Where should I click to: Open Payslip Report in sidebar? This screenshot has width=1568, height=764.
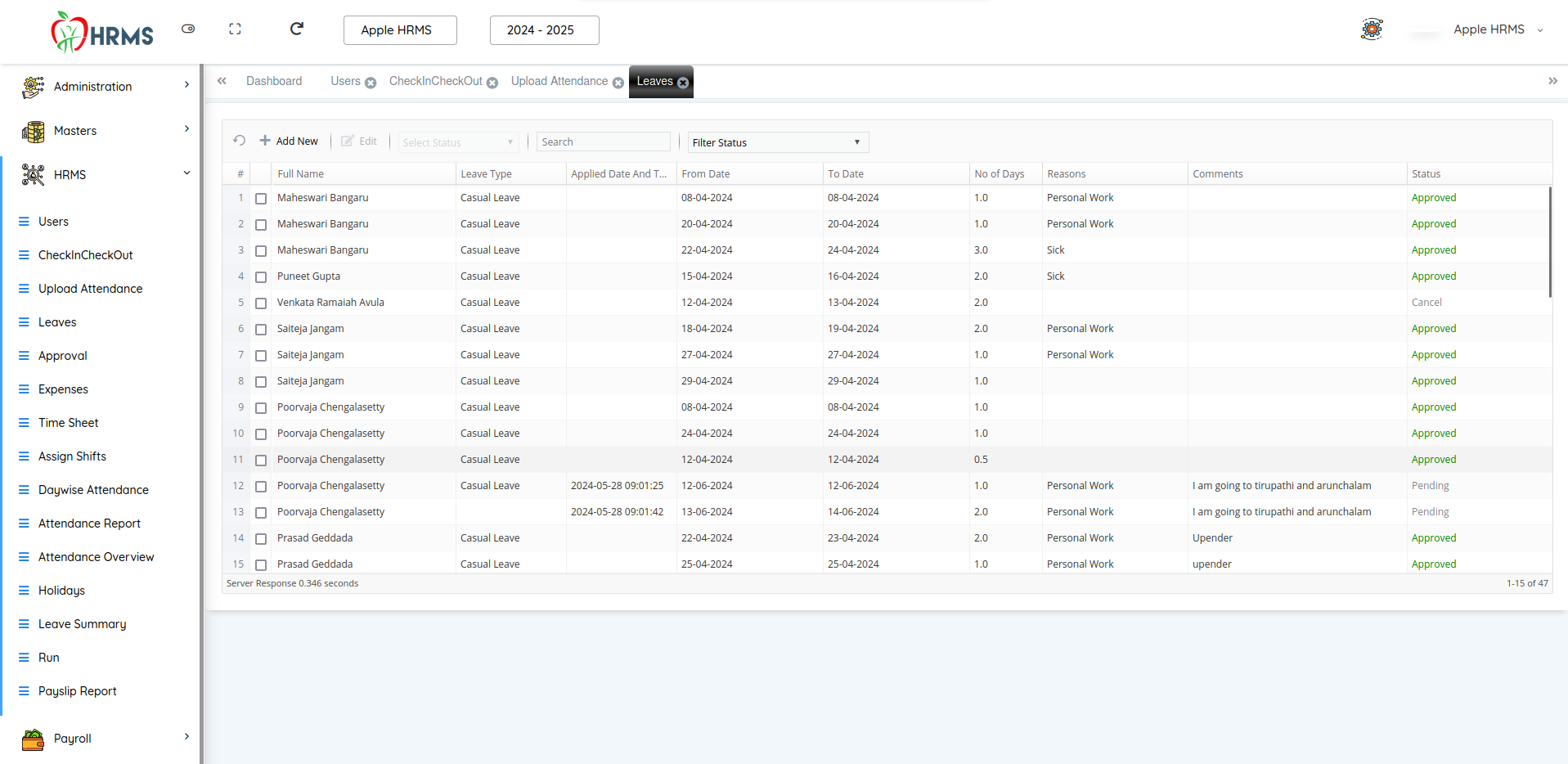[x=77, y=691]
